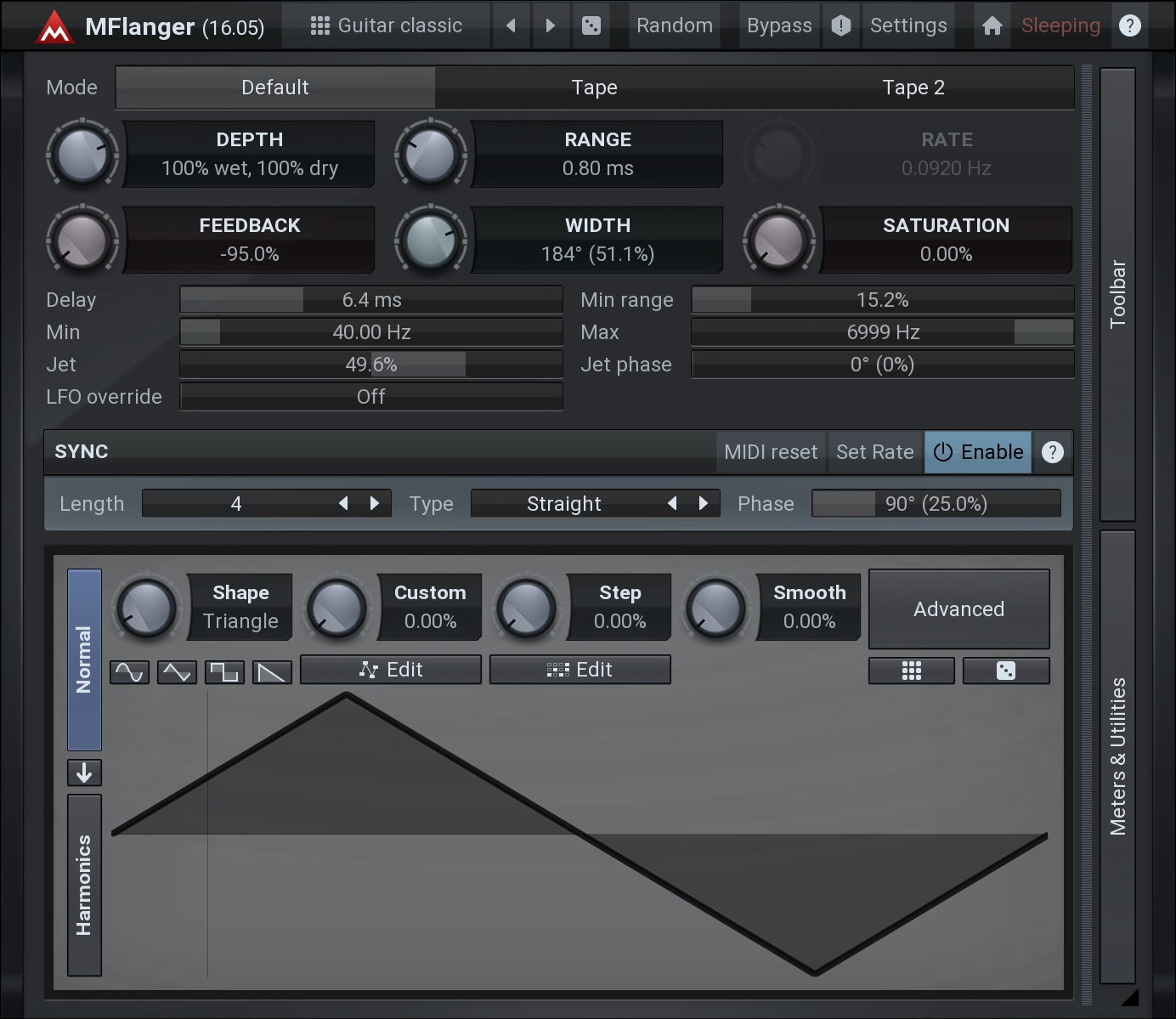The width and height of the screenshot is (1176, 1019).
Task: Click the Min range 15.2% slider
Action: click(x=883, y=300)
